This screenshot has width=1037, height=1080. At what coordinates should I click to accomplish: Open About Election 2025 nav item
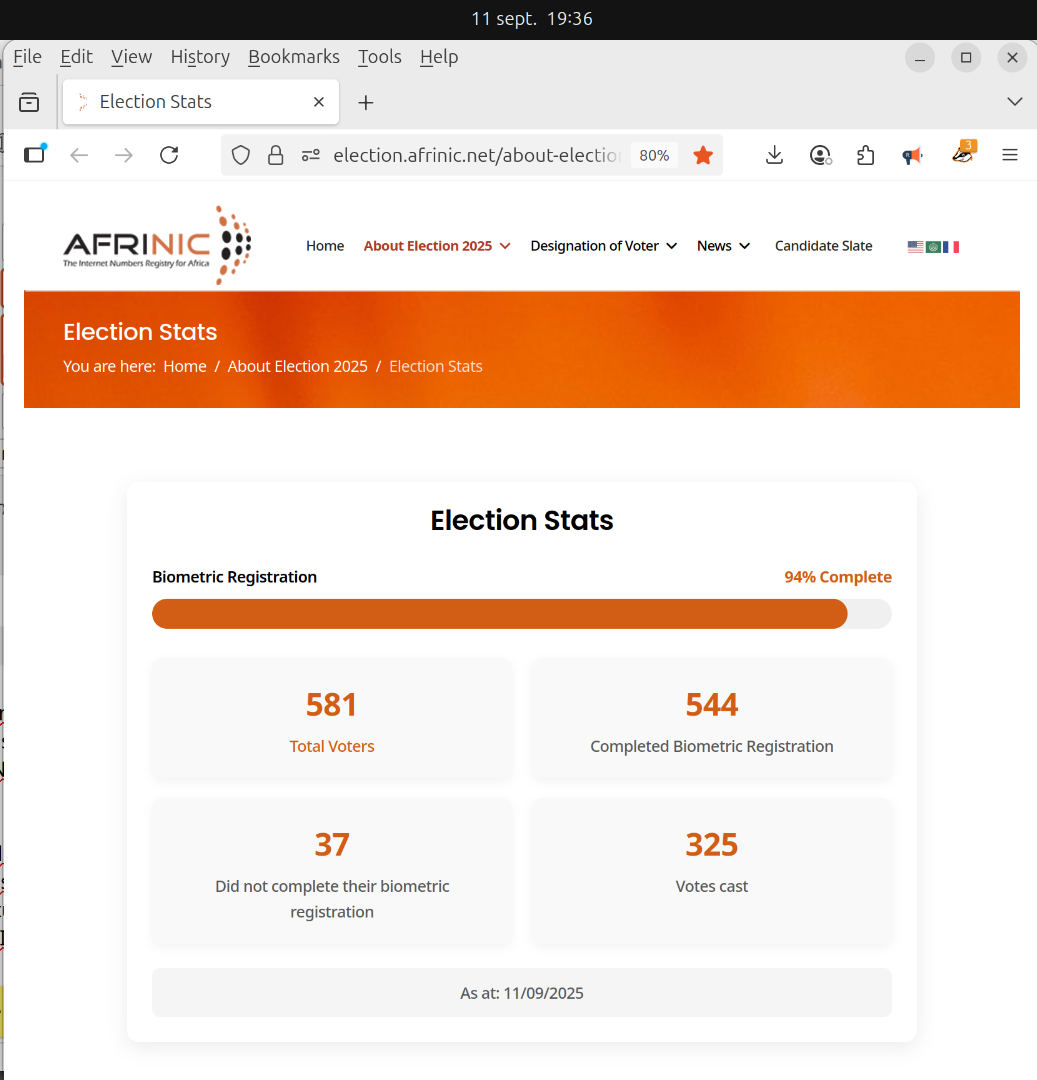(x=428, y=246)
